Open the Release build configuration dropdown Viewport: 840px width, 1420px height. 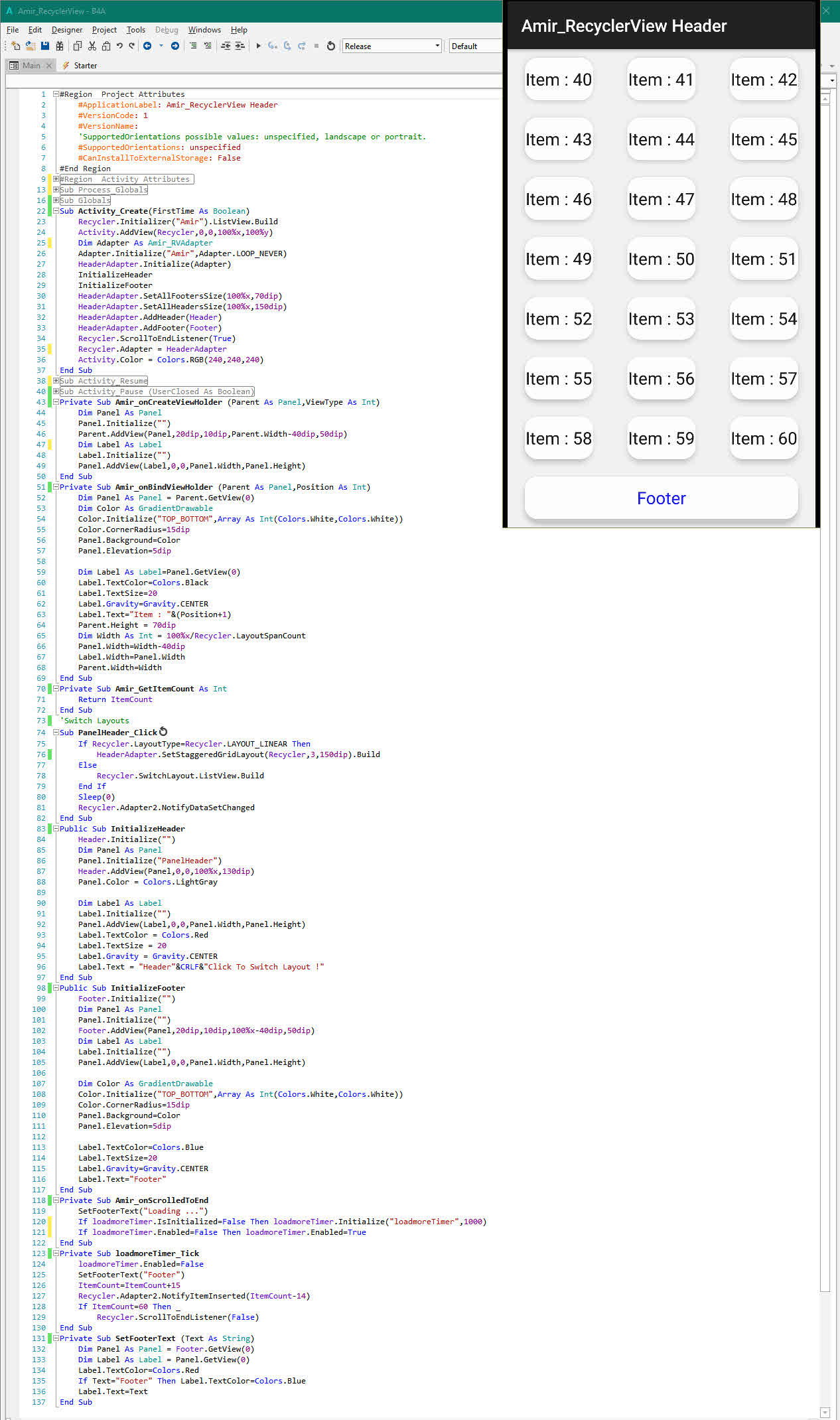pyautogui.click(x=391, y=46)
